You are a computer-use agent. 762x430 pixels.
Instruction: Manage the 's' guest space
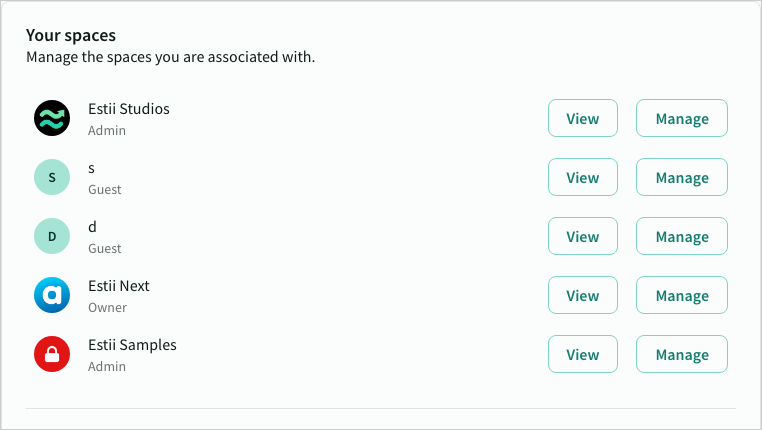(x=681, y=178)
